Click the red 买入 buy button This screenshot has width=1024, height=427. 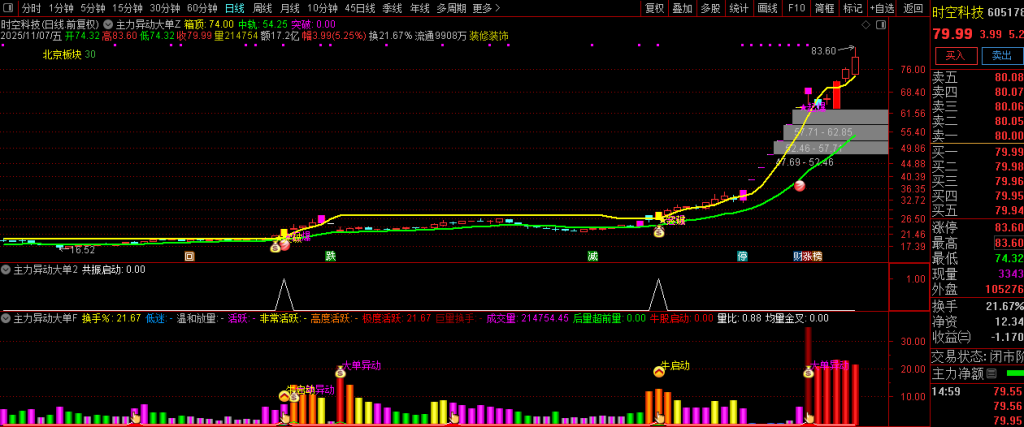point(954,56)
